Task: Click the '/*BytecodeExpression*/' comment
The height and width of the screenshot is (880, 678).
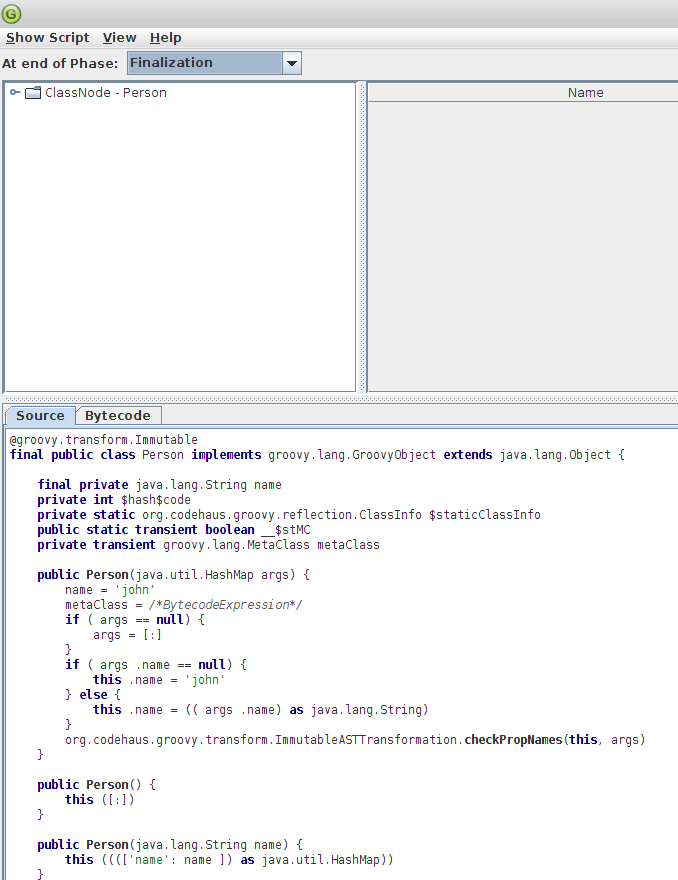Action: click(x=226, y=605)
